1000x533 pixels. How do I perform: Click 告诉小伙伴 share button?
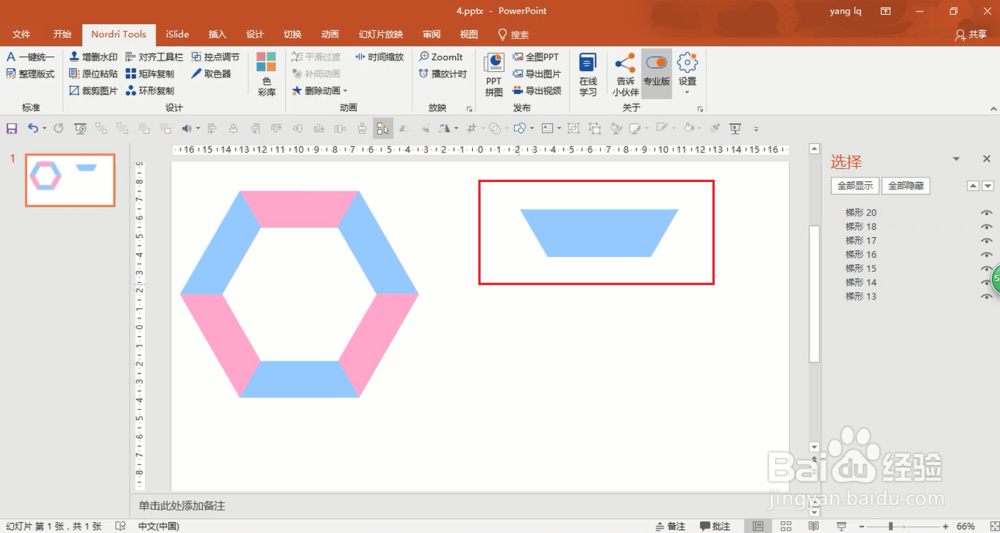[x=625, y=74]
